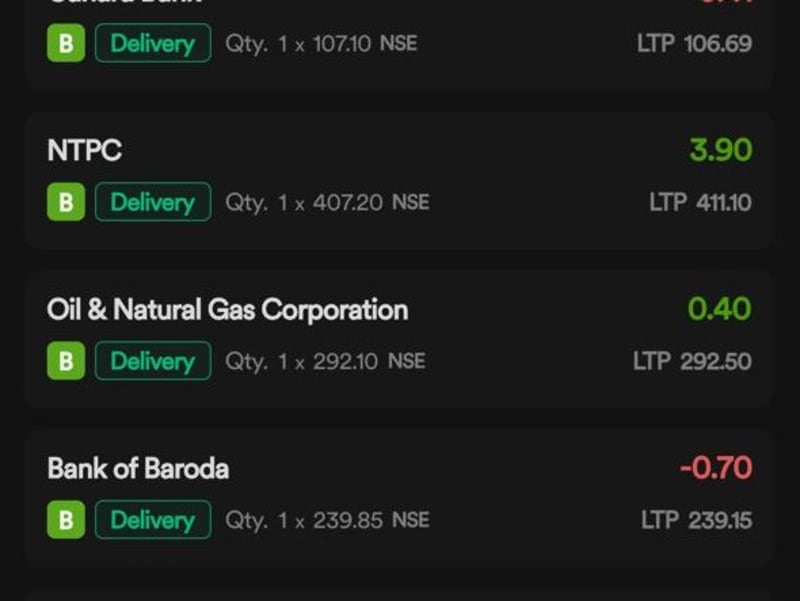Viewport: 800px width, 601px height.
Task: Click Qty. 1 x 239.85 NSE text
Action: [x=328, y=520]
